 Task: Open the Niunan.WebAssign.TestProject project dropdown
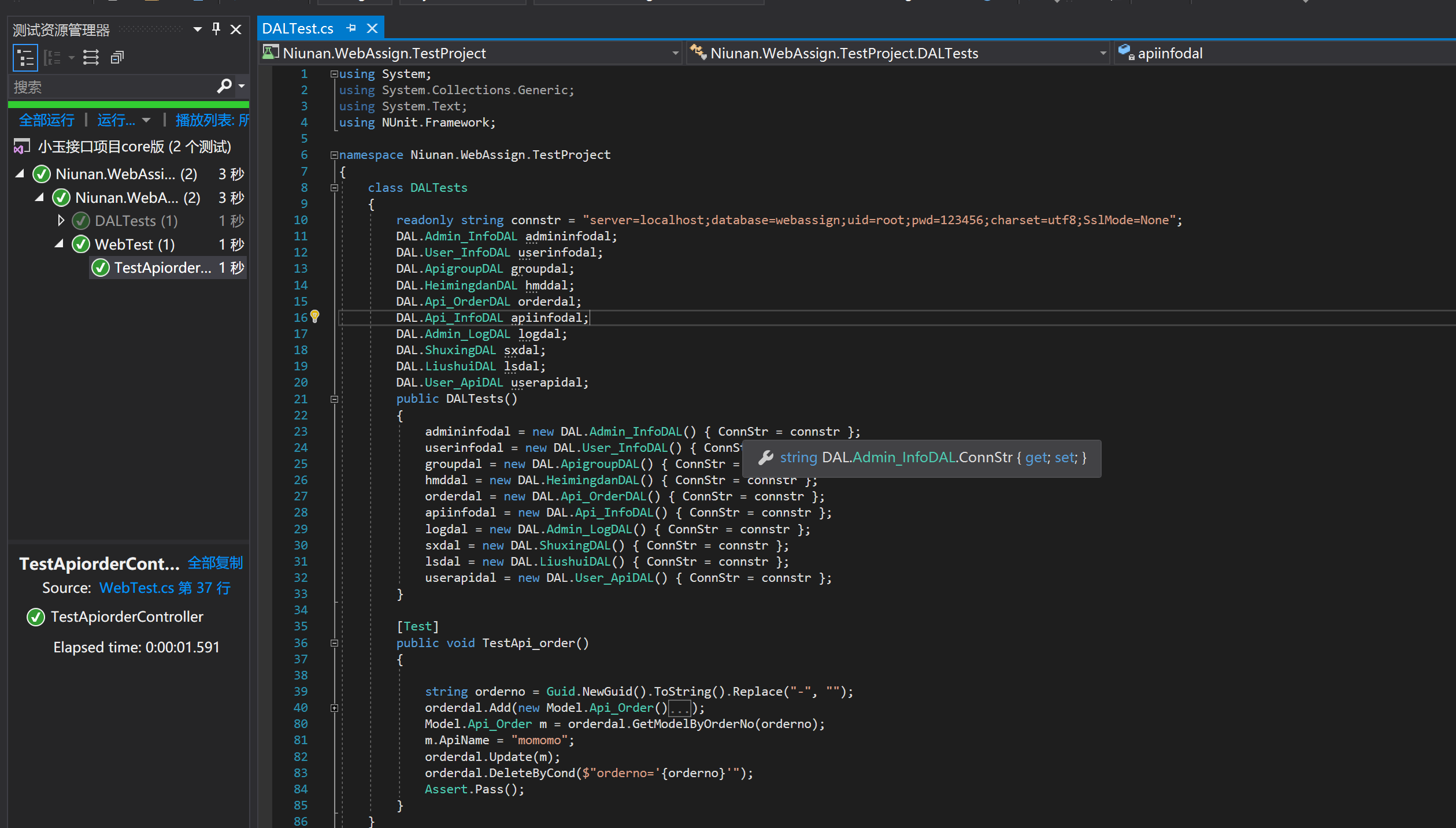point(675,54)
